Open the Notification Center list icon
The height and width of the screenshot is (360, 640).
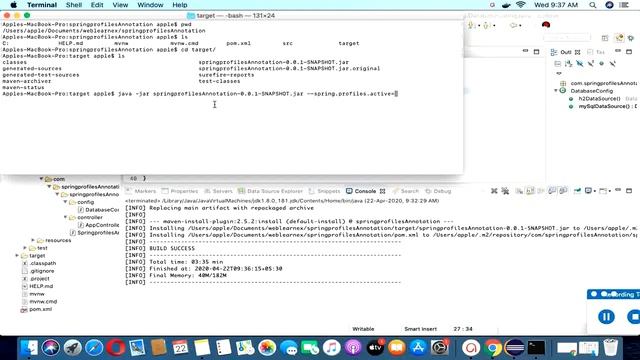pos(624,5)
